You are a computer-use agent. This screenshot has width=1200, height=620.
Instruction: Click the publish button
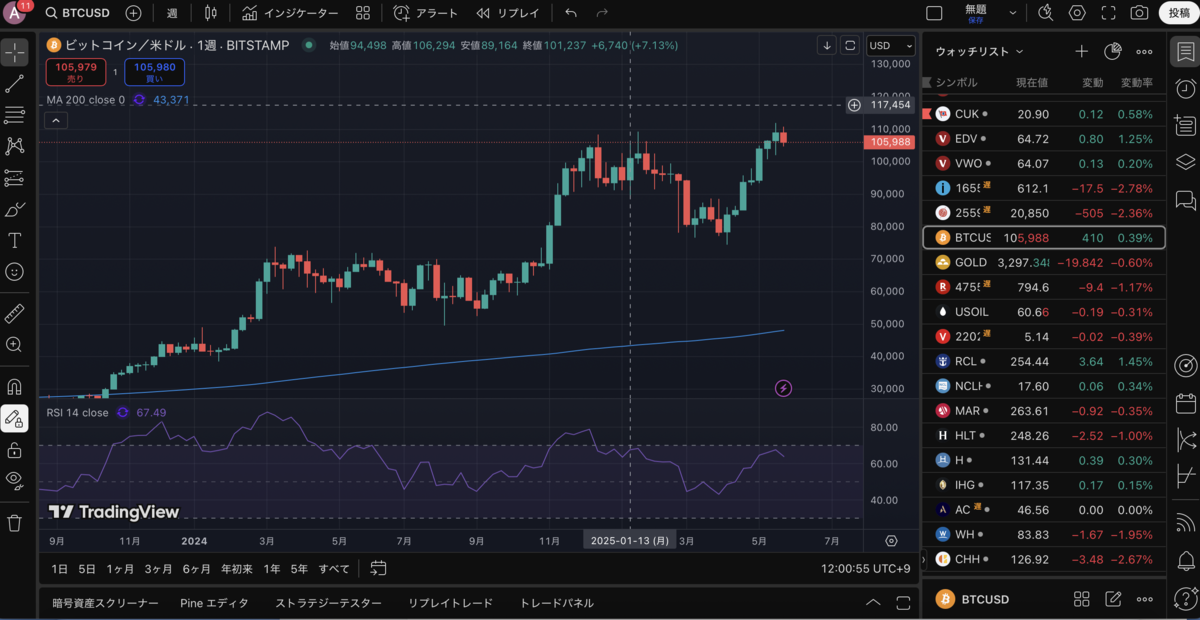(x=1178, y=13)
